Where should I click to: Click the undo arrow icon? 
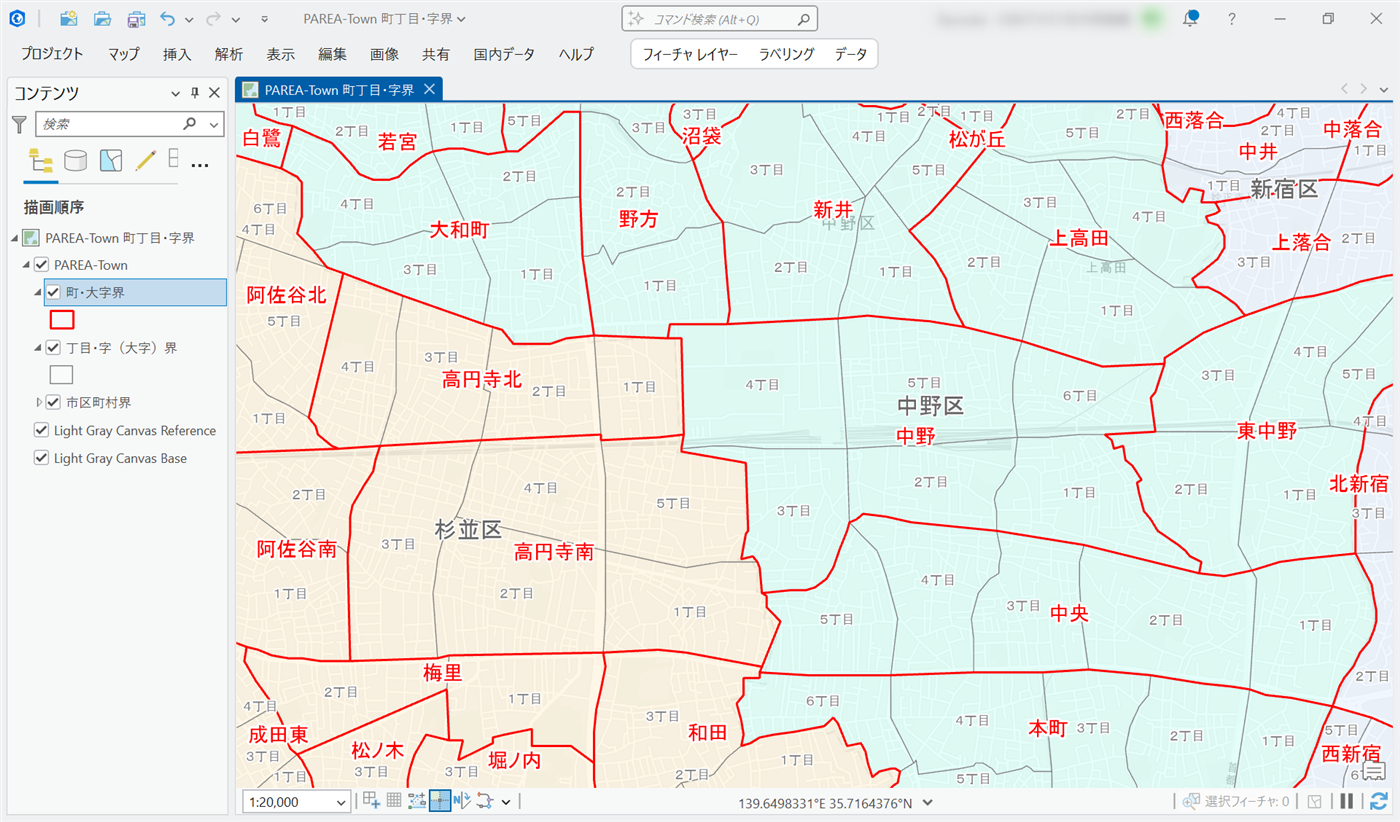(x=167, y=19)
